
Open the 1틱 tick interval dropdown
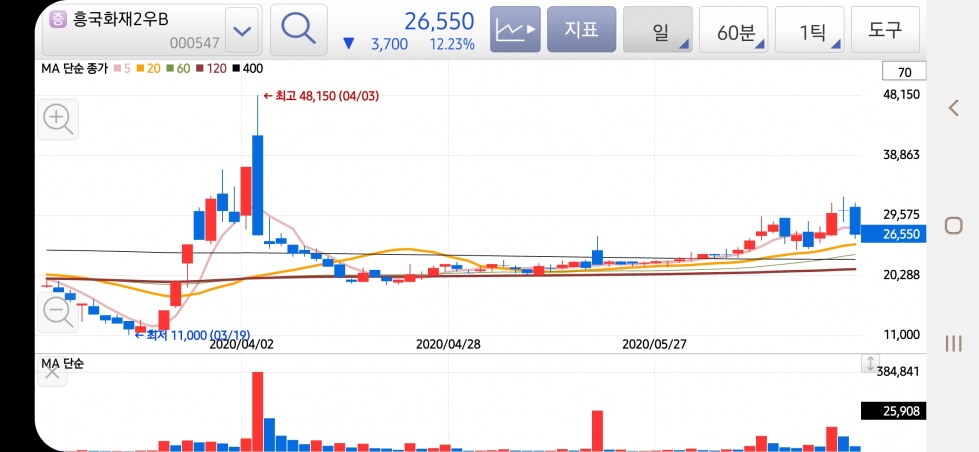[x=810, y=29]
